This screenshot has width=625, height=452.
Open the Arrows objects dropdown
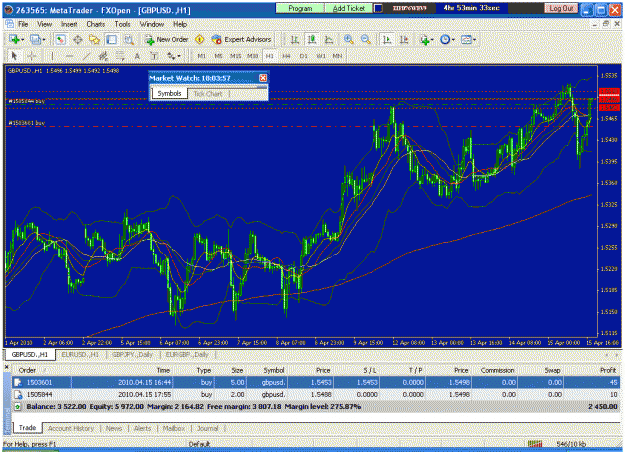tap(173, 56)
